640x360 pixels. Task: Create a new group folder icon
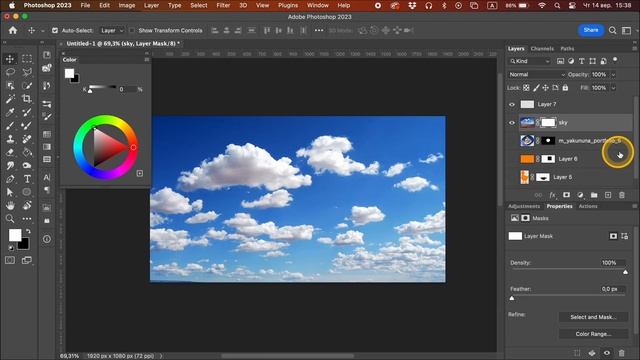(594, 195)
